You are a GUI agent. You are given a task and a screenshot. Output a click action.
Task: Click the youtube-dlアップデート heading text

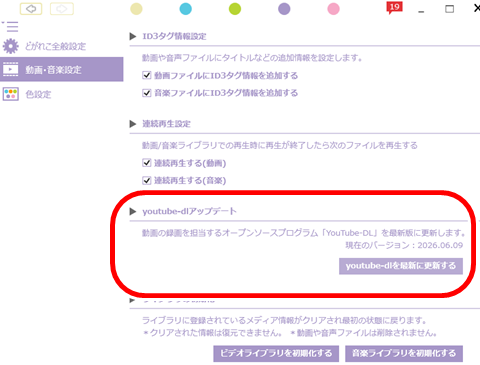click(x=189, y=211)
